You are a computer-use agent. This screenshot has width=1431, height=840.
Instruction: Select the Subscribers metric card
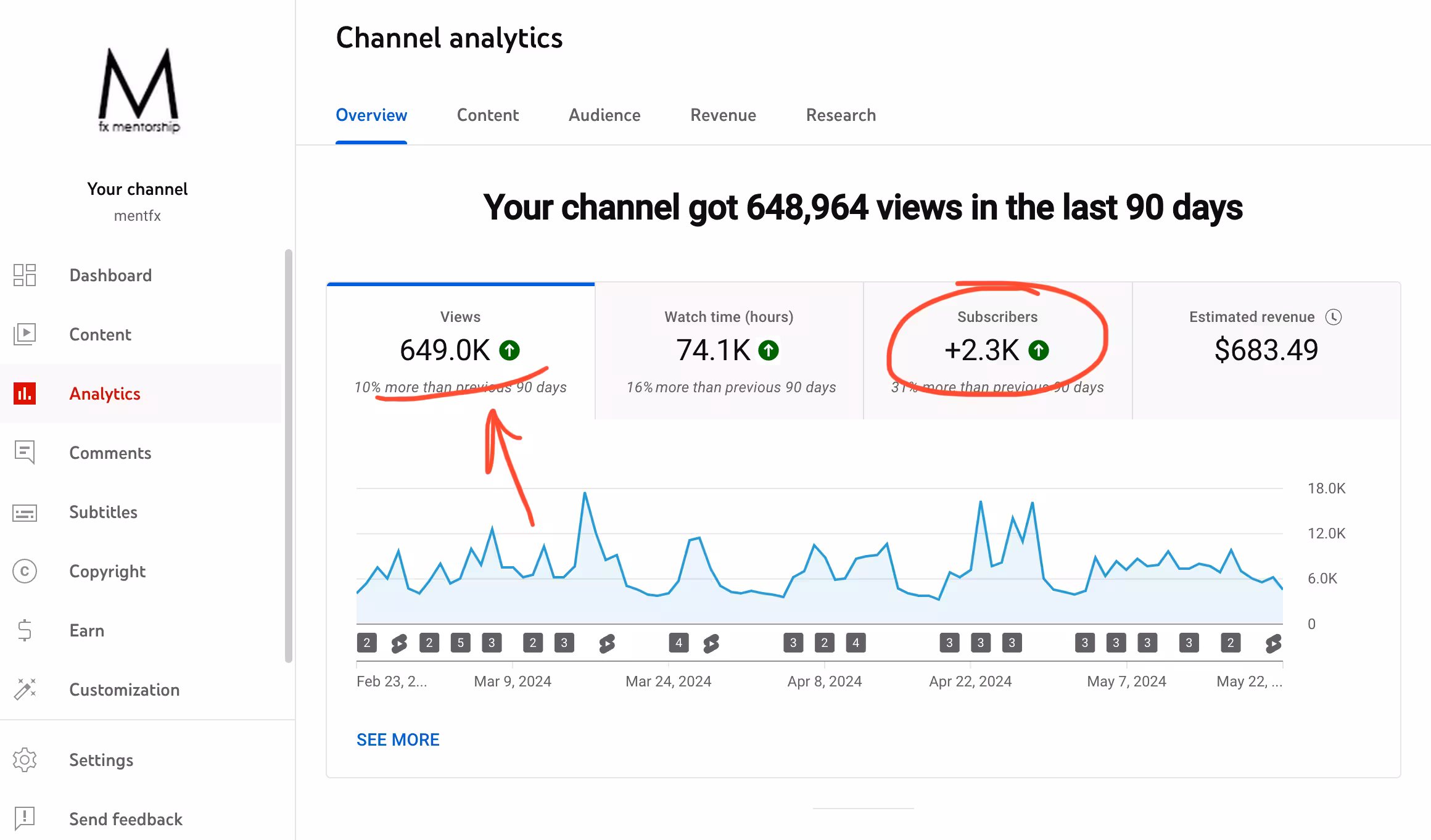(x=997, y=352)
